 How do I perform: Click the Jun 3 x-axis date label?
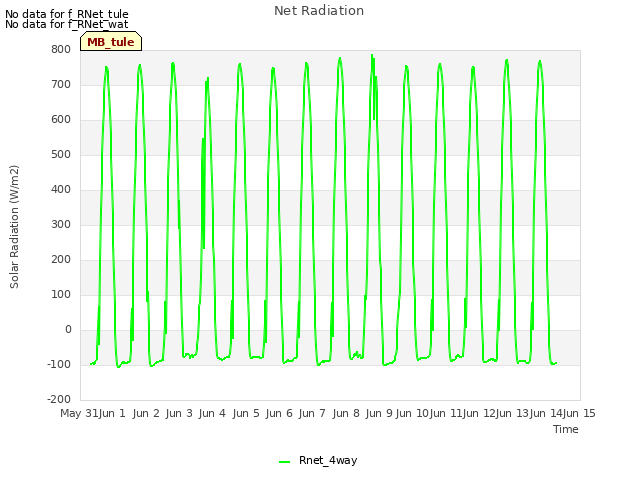(x=179, y=413)
